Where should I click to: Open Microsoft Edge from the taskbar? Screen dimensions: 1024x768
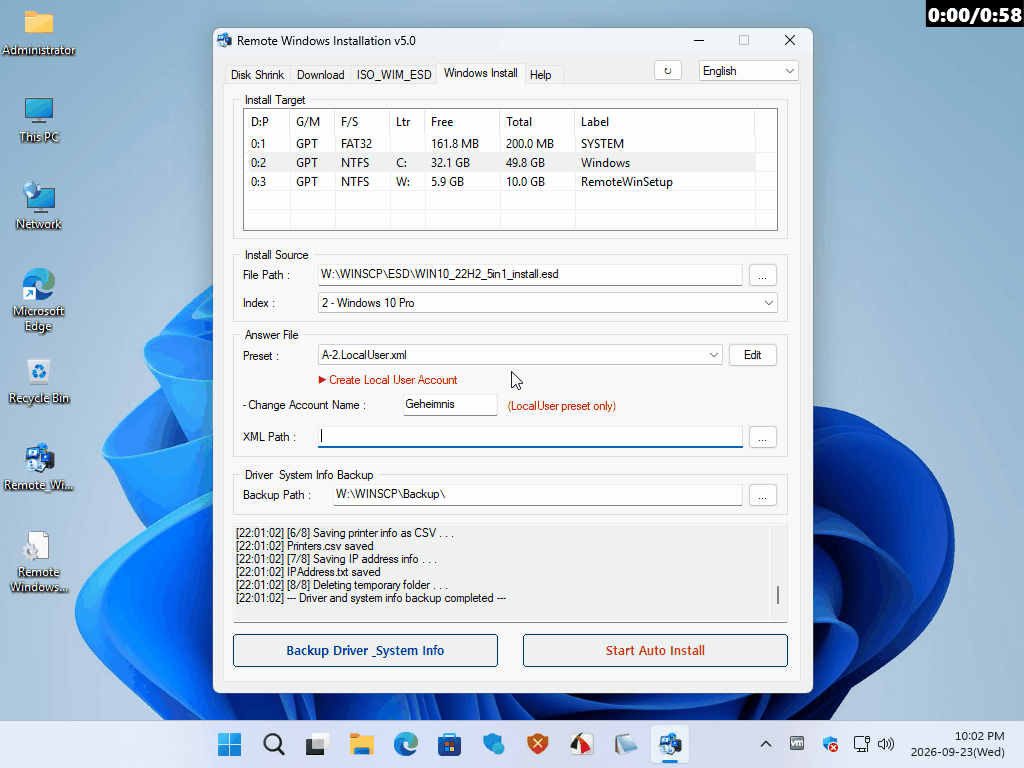pos(406,744)
